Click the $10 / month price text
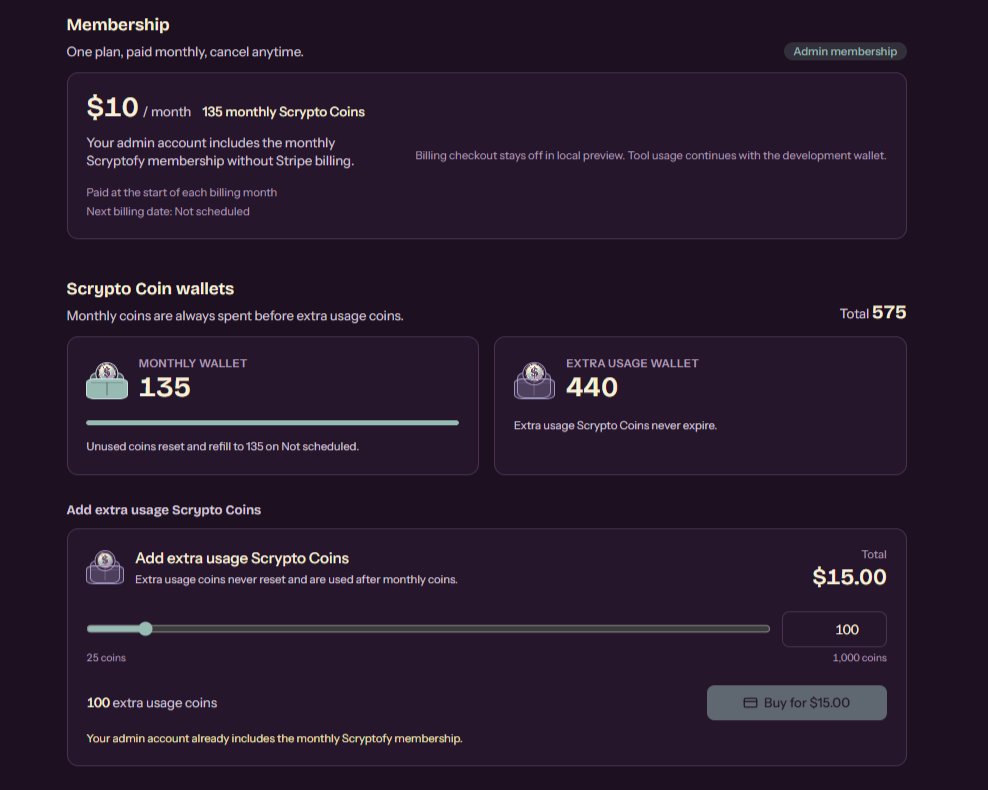988x790 pixels. pos(139,108)
